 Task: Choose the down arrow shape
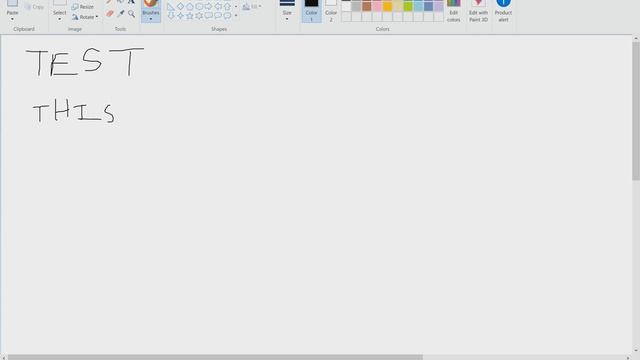pos(171,16)
